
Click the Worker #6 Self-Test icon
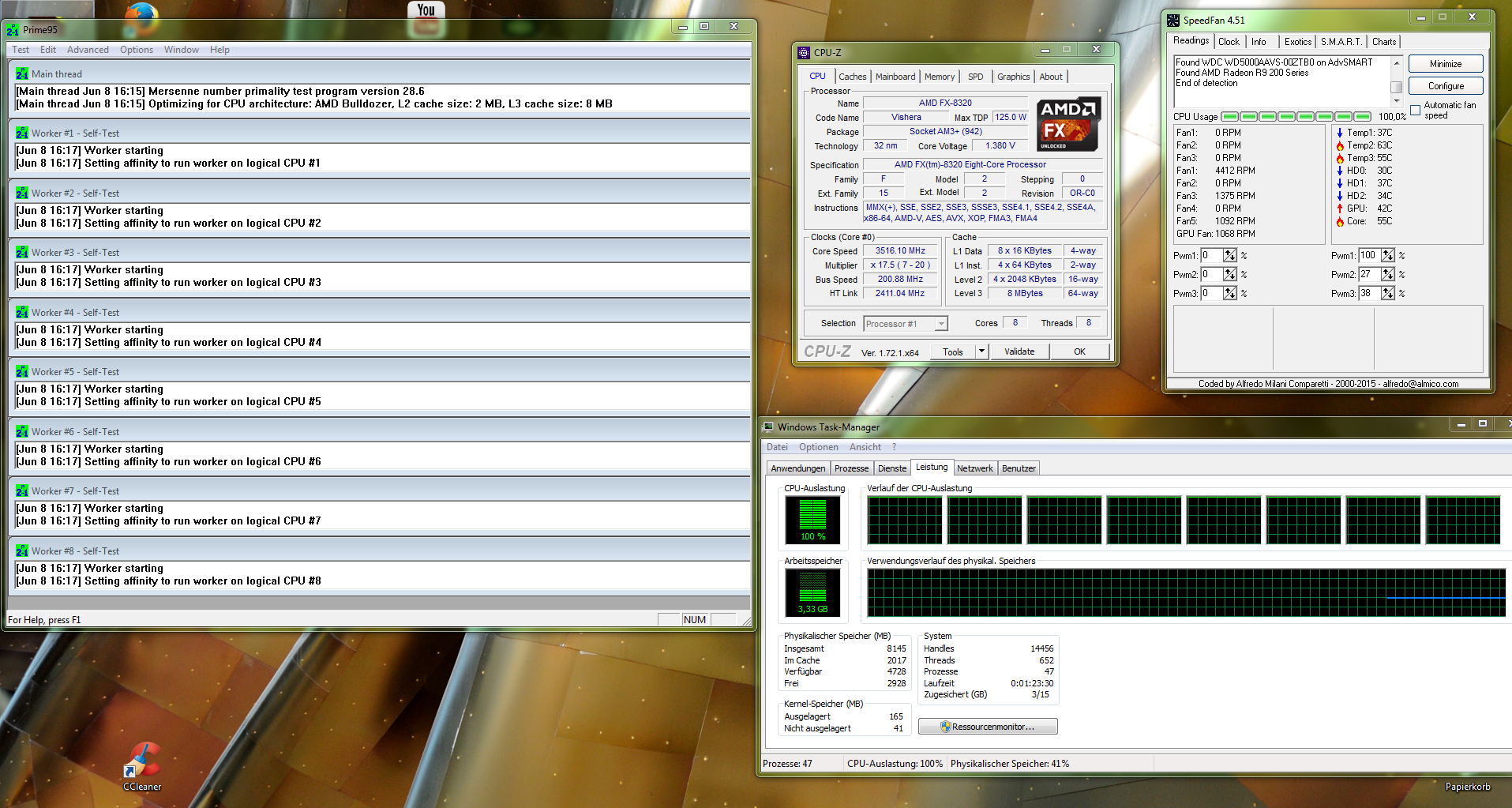pos(22,432)
